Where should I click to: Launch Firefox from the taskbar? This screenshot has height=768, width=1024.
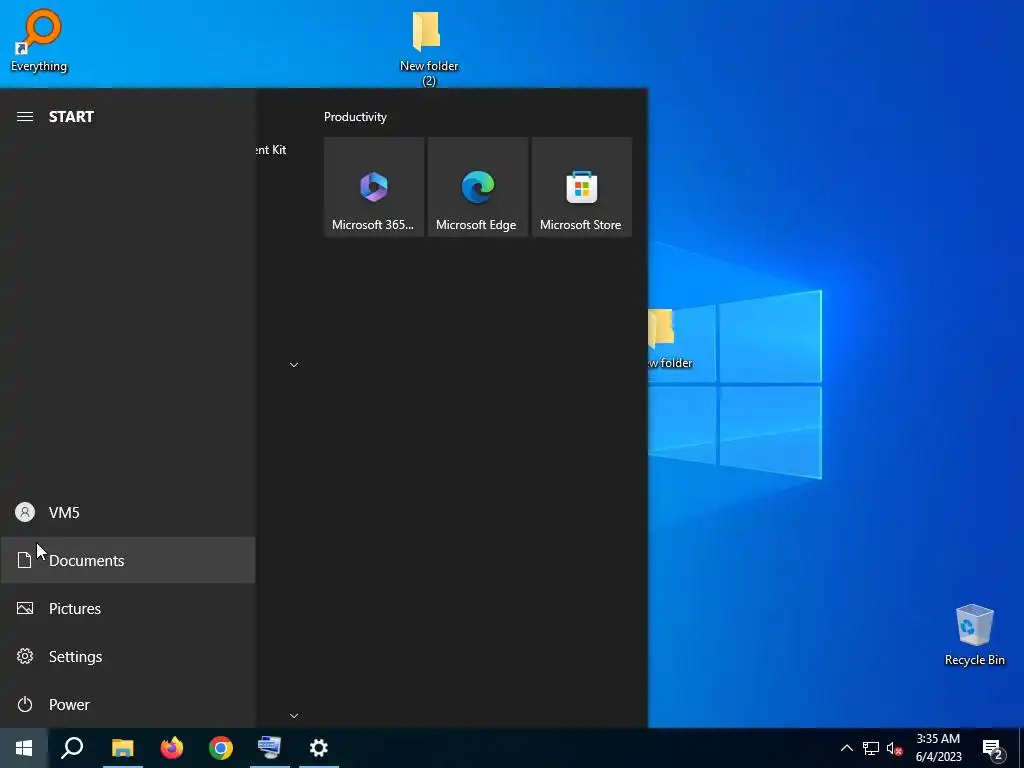click(x=172, y=748)
